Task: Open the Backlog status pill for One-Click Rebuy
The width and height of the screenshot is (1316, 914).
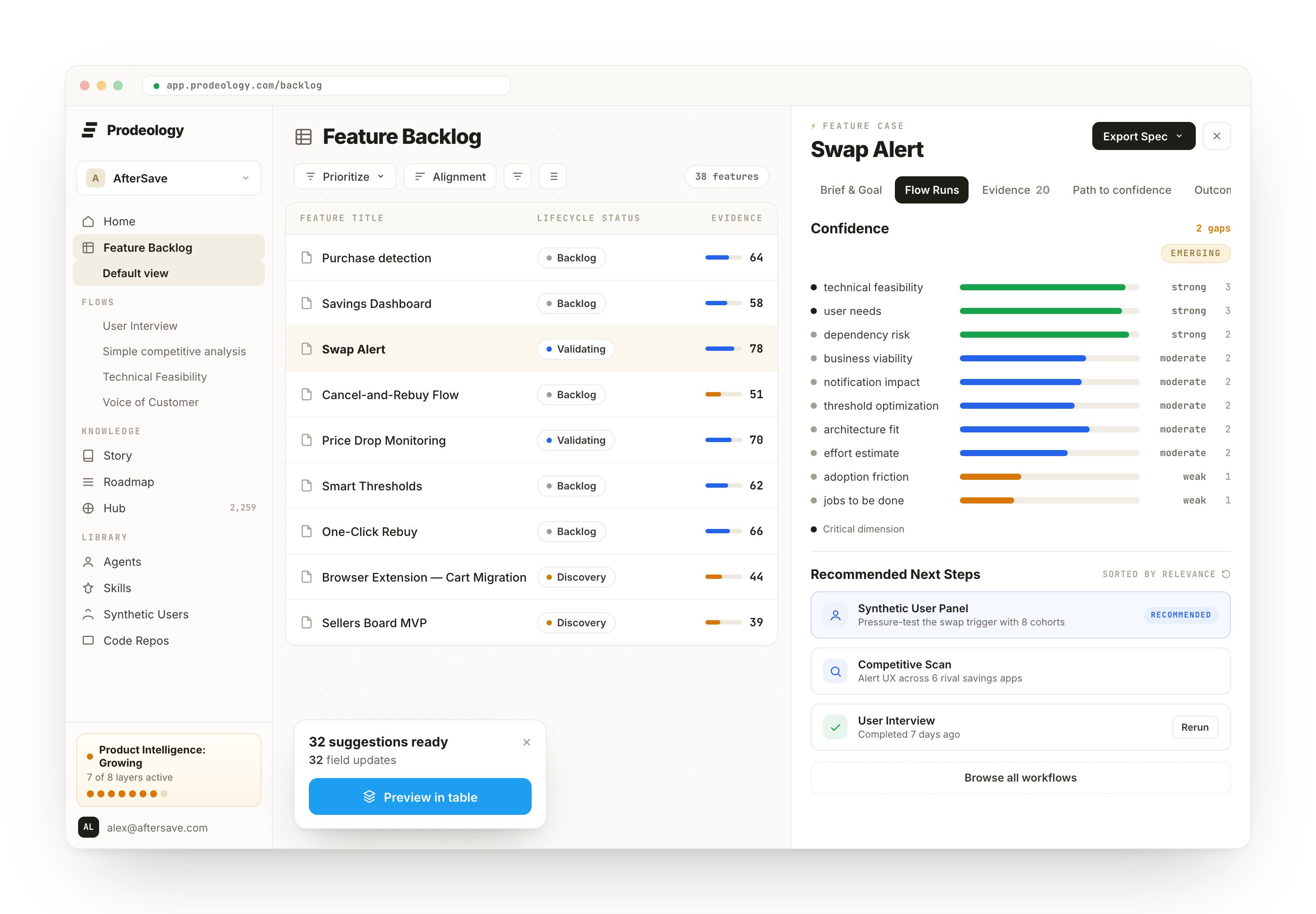Action: pyautogui.click(x=572, y=532)
